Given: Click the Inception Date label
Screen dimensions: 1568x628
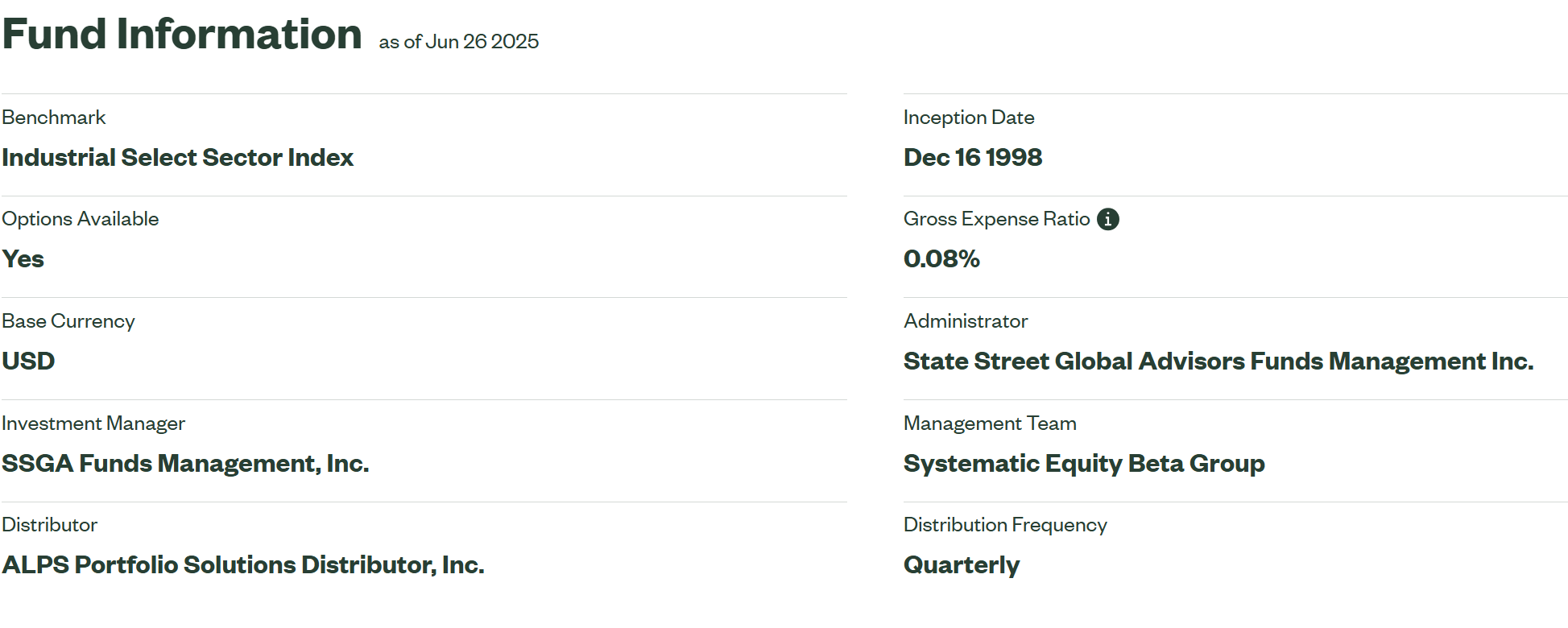Looking at the screenshot, I should [969, 118].
